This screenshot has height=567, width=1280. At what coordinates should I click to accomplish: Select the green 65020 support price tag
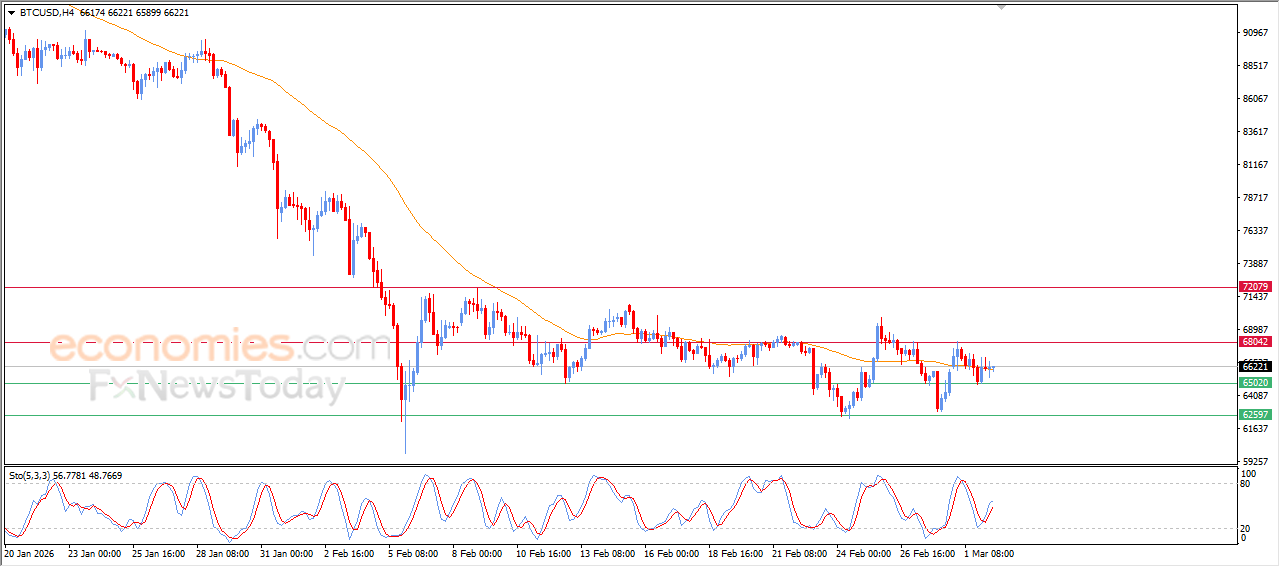1255,383
